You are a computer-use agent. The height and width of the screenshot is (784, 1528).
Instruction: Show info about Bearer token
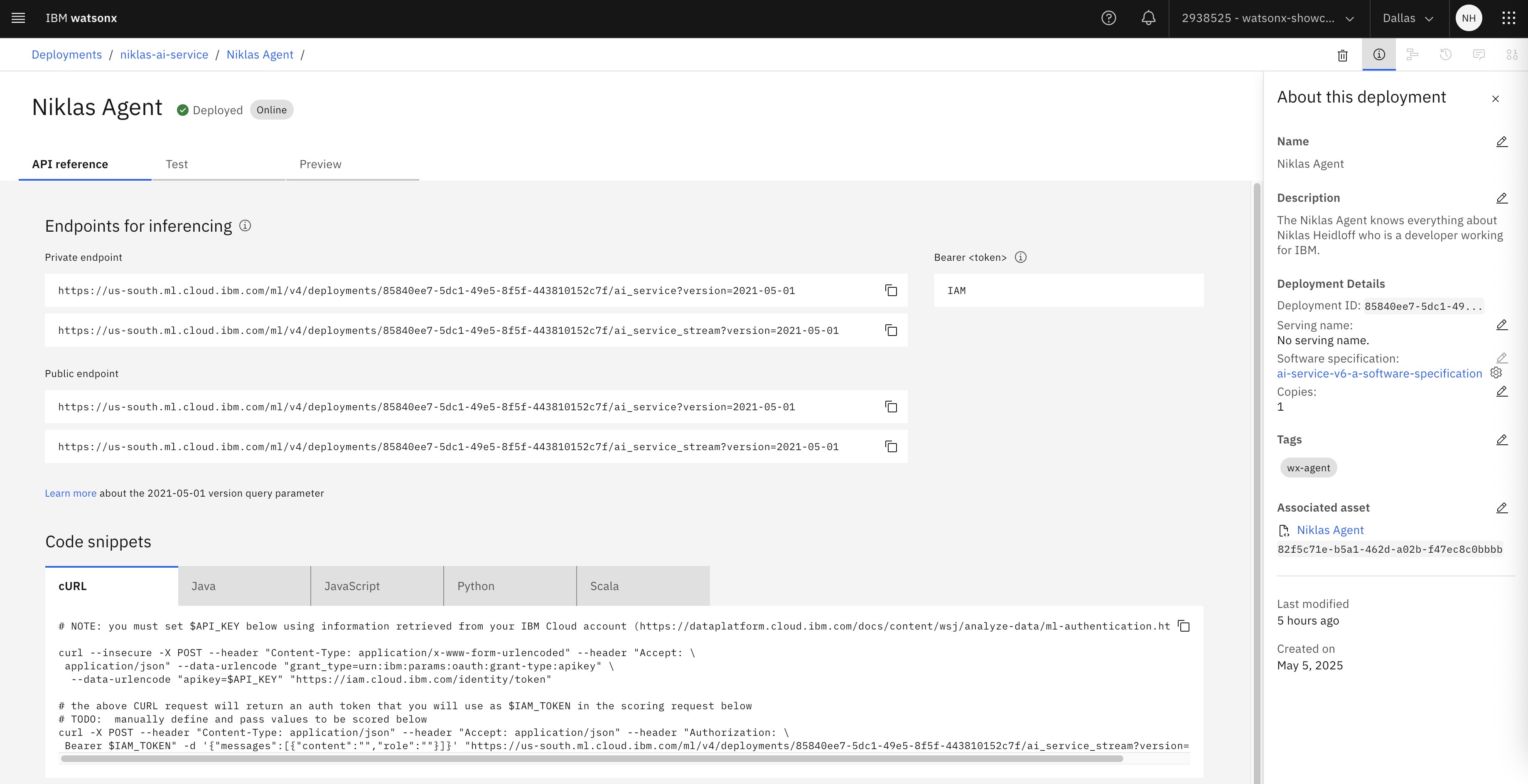coord(1020,257)
